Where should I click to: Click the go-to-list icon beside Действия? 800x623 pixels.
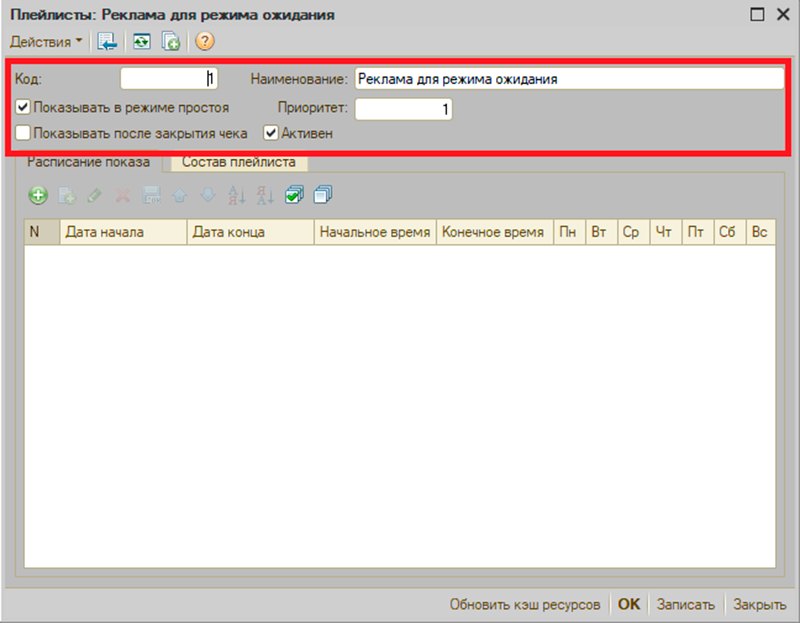107,41
